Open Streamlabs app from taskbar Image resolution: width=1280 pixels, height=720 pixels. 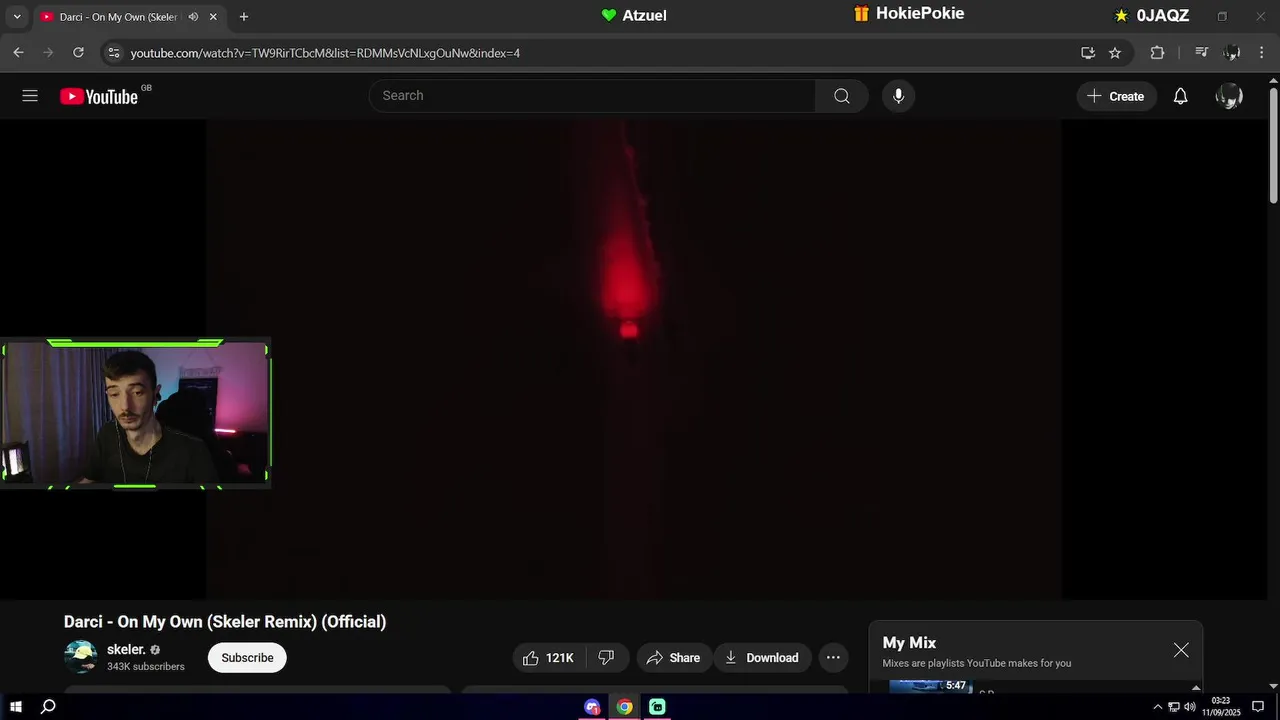(657, 707)
